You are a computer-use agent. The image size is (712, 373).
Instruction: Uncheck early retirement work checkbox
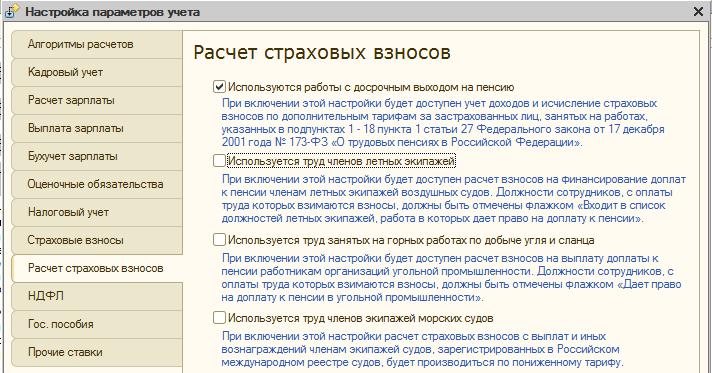pos(219,86)
